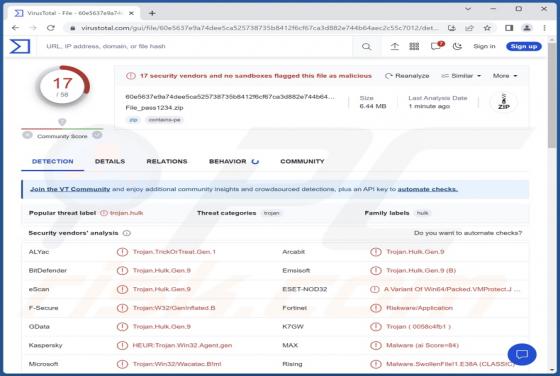Click the VirusTotal logo icon

[x=20, y=46]
